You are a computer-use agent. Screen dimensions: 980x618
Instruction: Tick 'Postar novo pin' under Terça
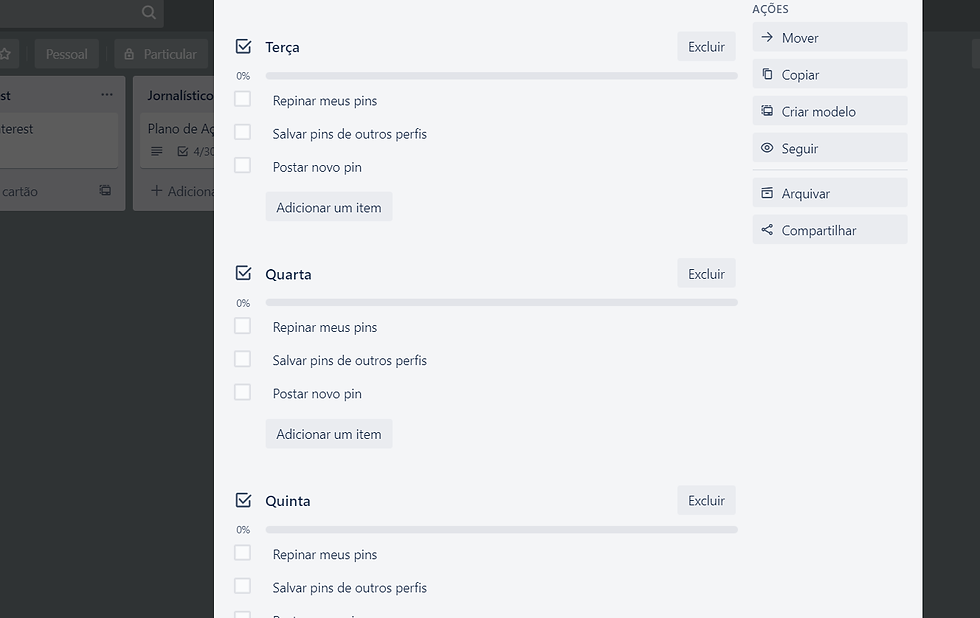point(242,166)
